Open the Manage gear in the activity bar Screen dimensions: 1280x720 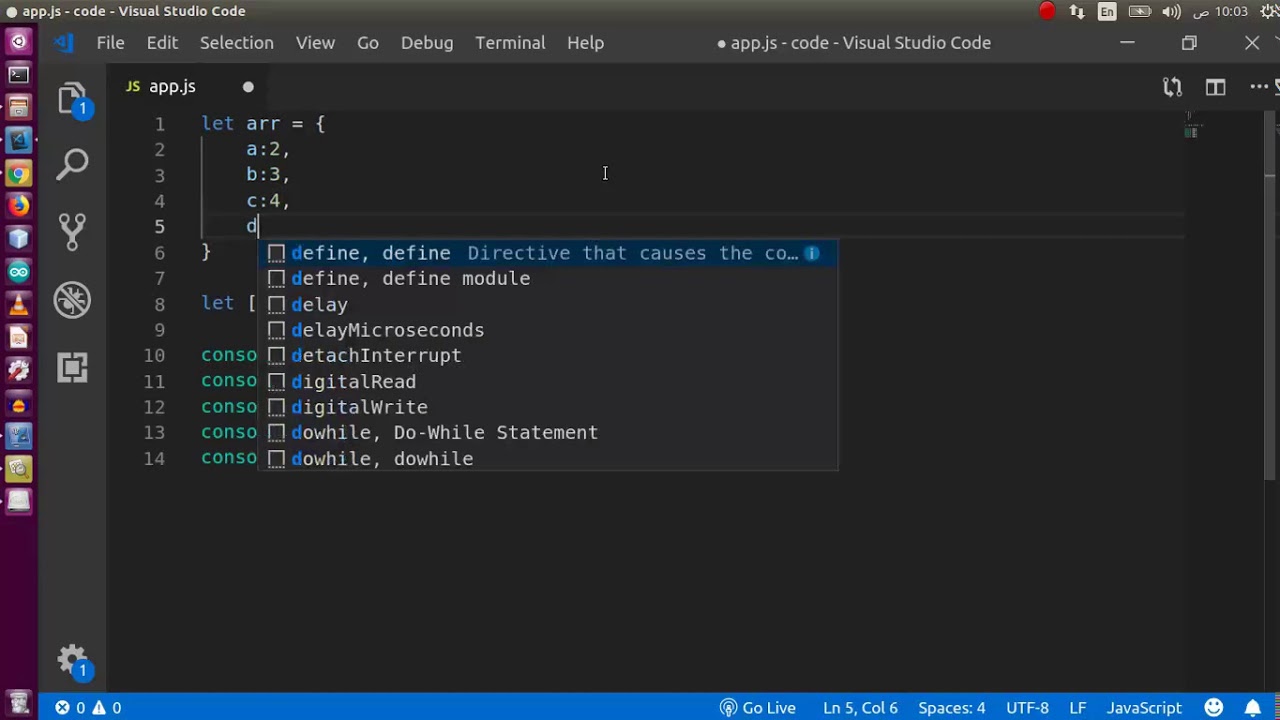pyautogui.click(x=72, y=660)
